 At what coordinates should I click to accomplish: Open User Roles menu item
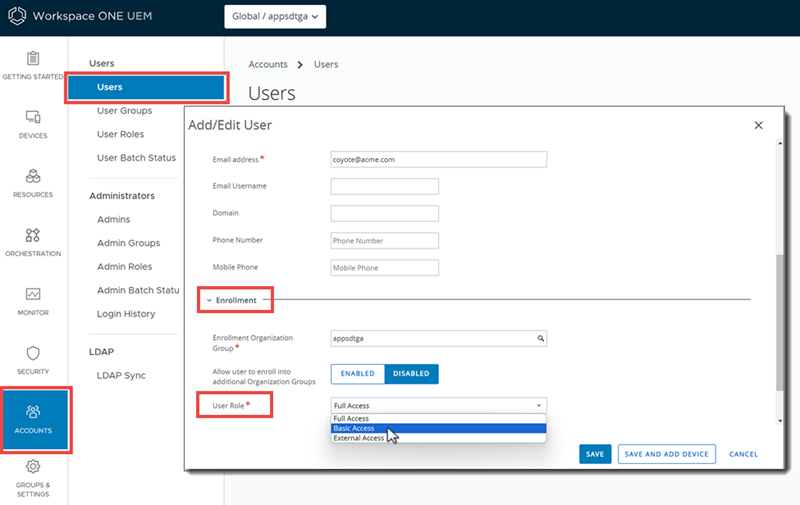pyautogui.click(x=120, y=134)
